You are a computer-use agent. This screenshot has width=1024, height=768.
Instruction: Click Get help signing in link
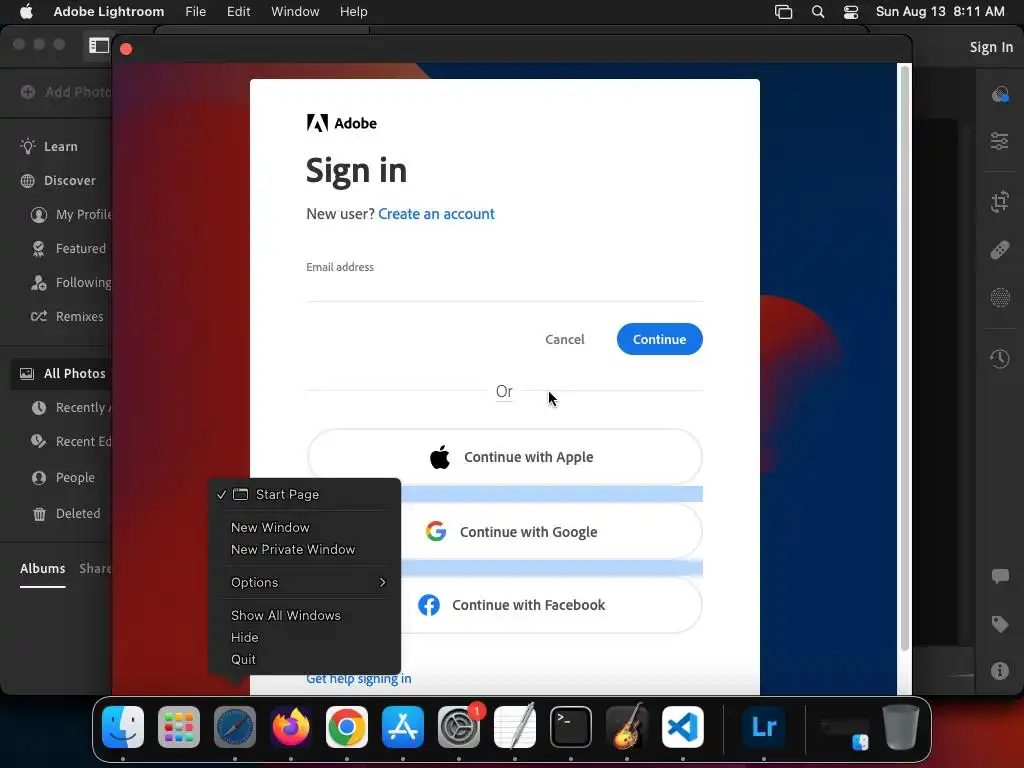click(359, 679)
